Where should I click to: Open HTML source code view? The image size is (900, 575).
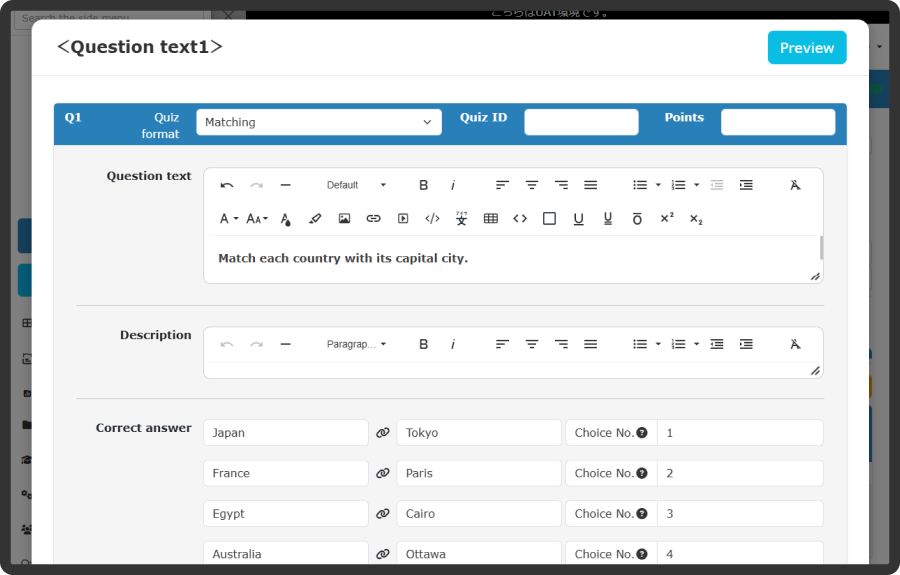(x=432, y=219)
